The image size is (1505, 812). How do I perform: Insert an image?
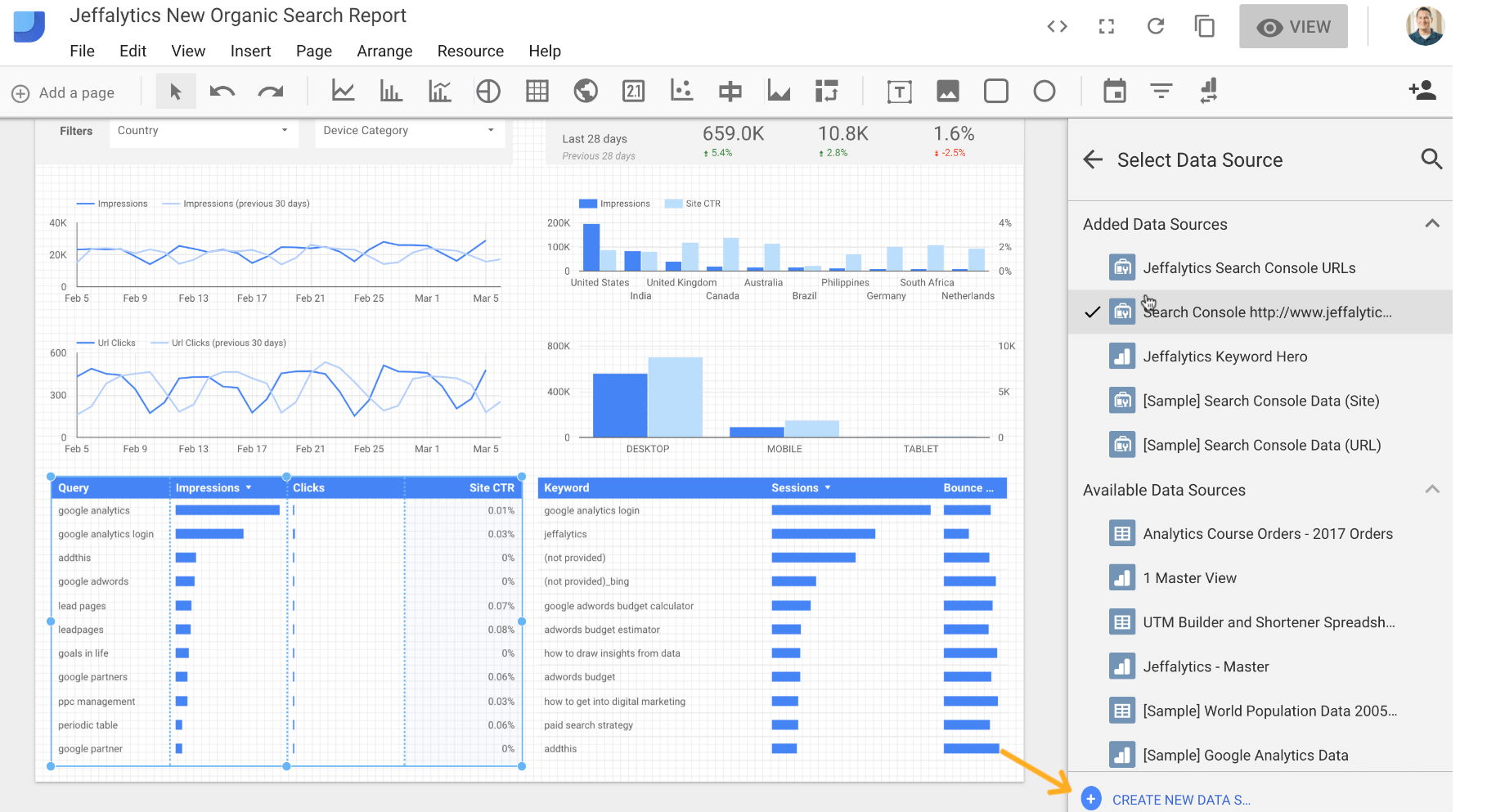coord(948,91)
